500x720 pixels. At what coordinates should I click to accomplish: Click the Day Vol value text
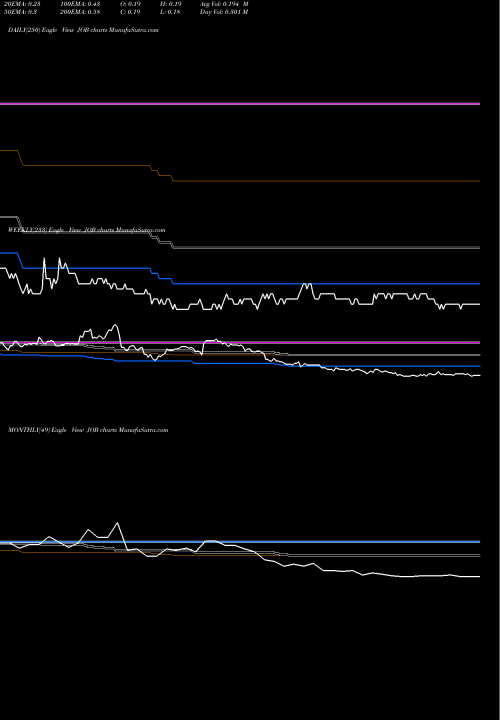[224, 12]
